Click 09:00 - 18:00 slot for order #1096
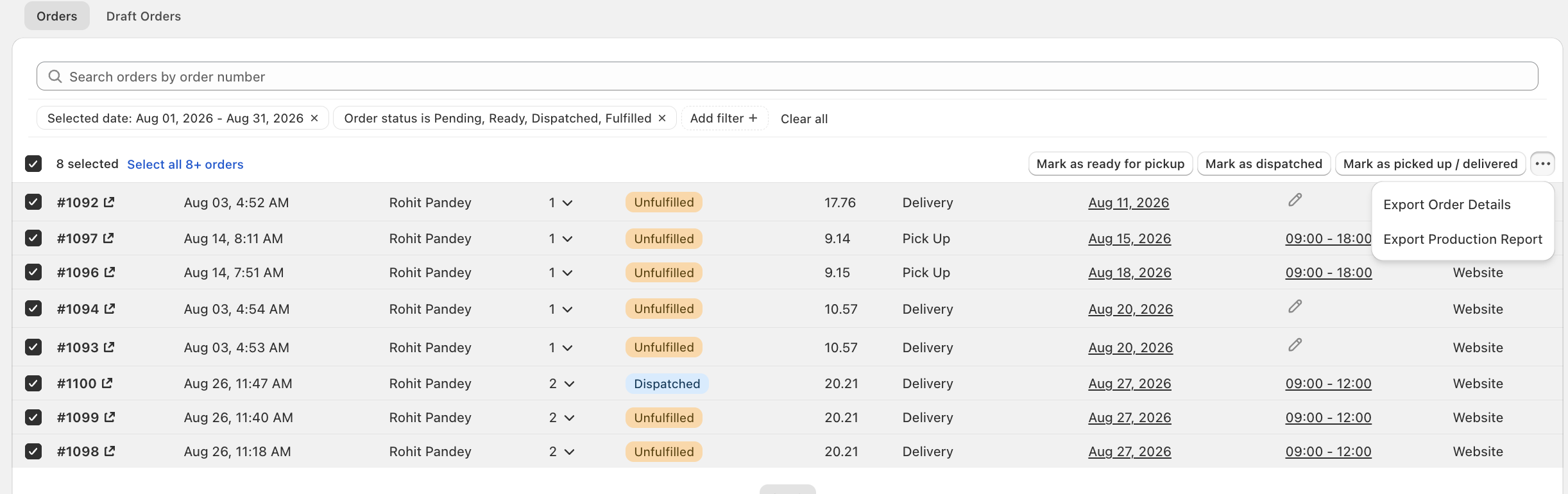Screen dimensions: 1568x494 [x=1329, y=273]
